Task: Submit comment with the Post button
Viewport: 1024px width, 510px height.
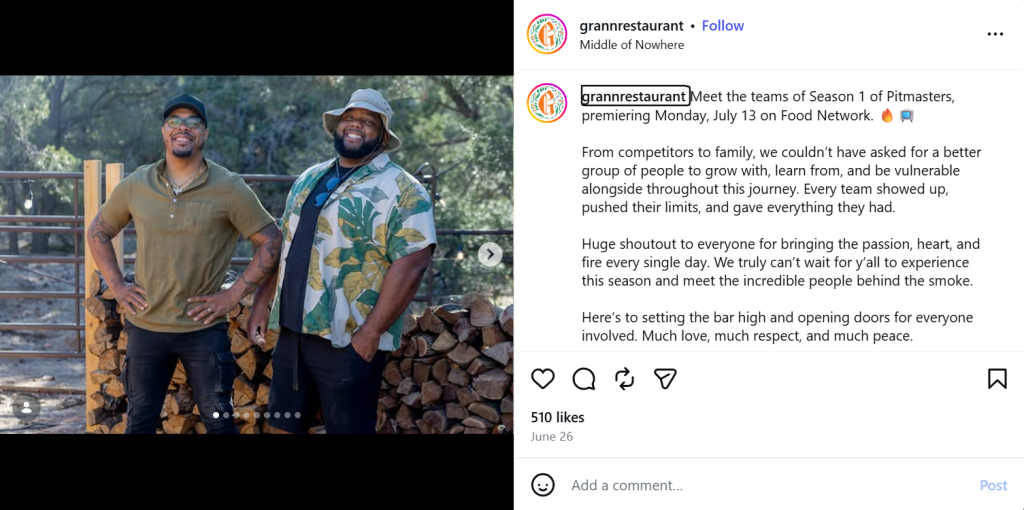Action: pos(993,485)
